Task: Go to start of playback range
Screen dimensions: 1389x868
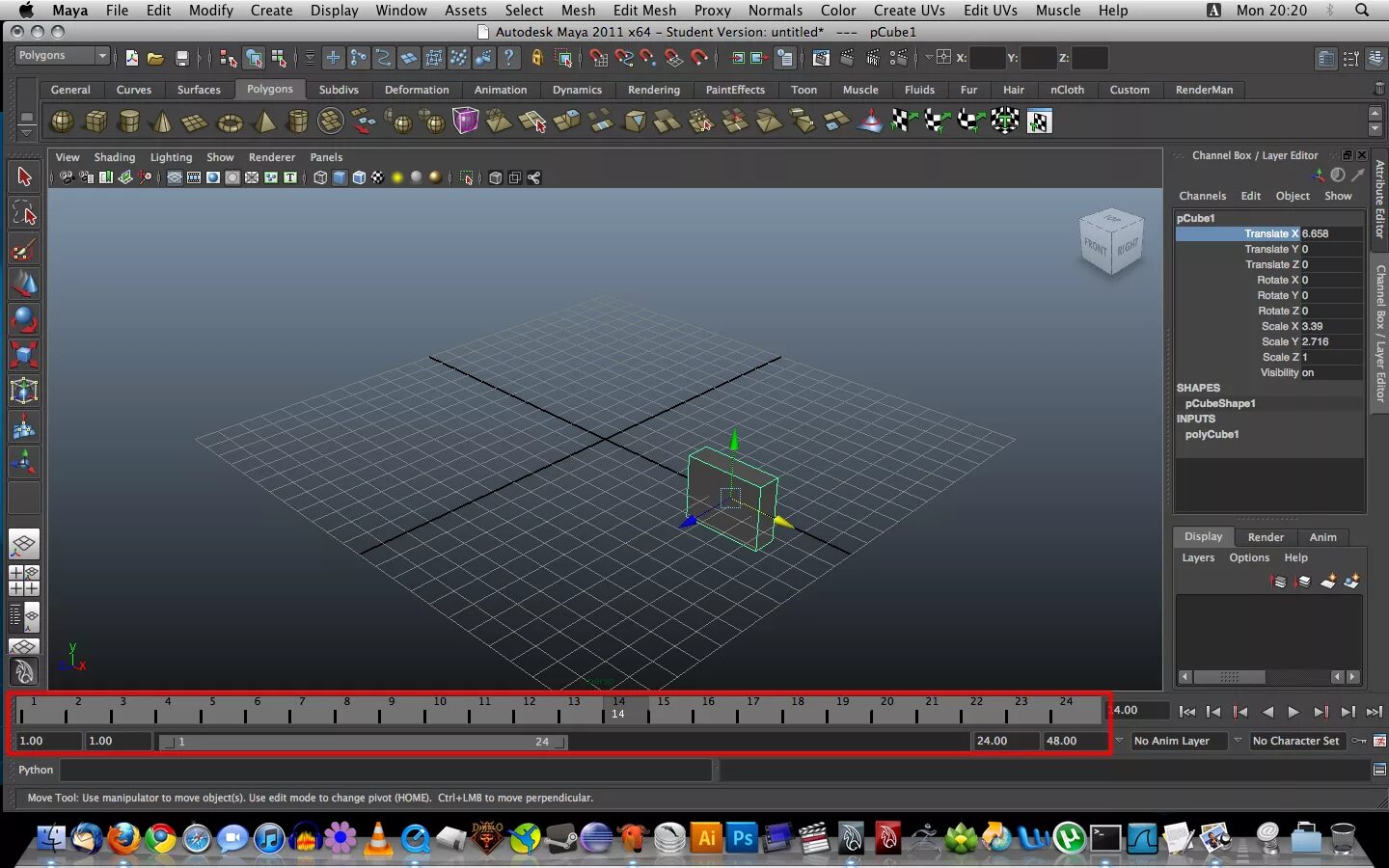Action: click(x=1187, y=712)
